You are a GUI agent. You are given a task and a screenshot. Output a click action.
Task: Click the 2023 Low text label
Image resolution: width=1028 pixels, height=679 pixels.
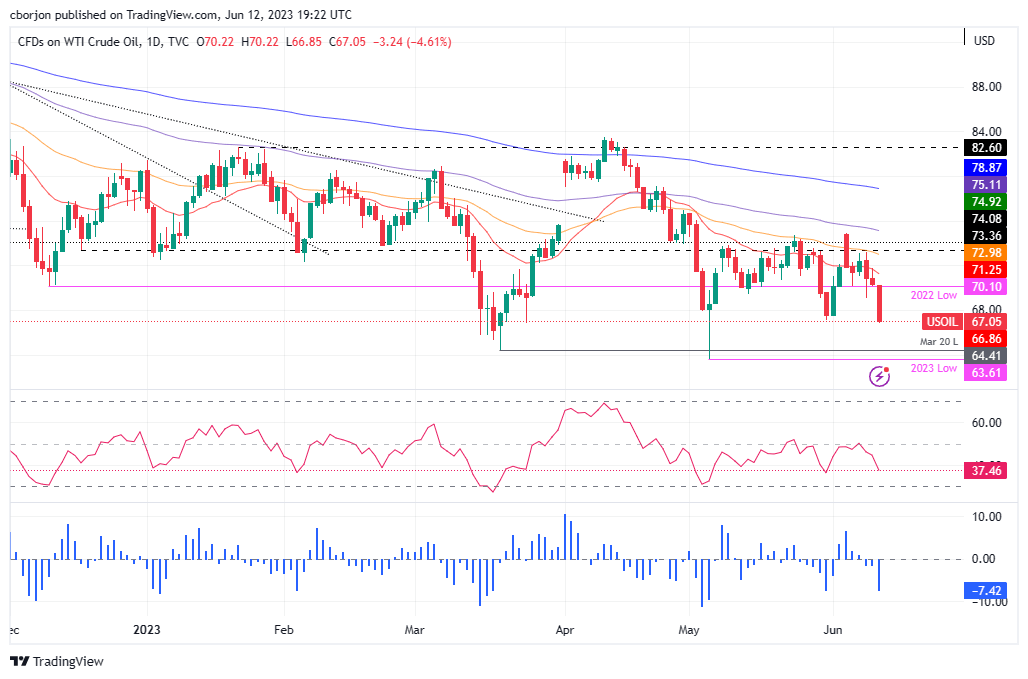[933, 368]
